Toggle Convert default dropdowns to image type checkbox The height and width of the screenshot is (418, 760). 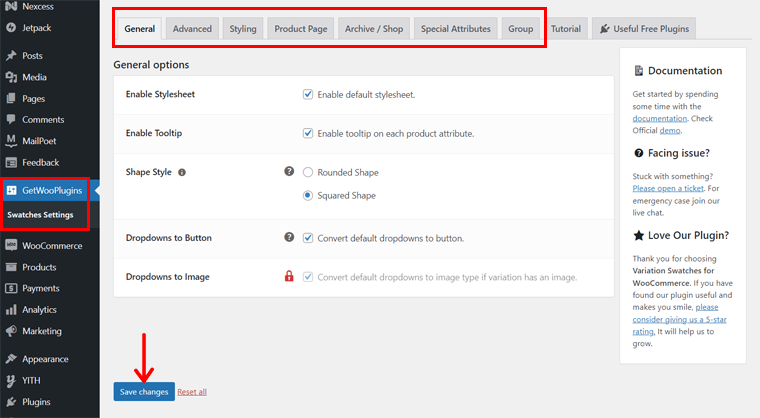click(308, 277)
